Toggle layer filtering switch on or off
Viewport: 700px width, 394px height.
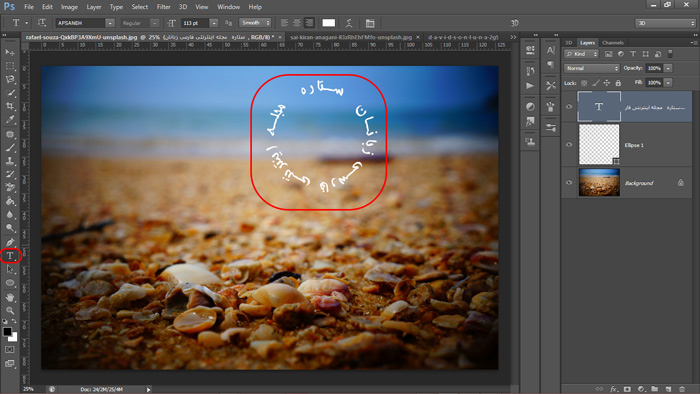pyautogui.click(x=670, y=54)
